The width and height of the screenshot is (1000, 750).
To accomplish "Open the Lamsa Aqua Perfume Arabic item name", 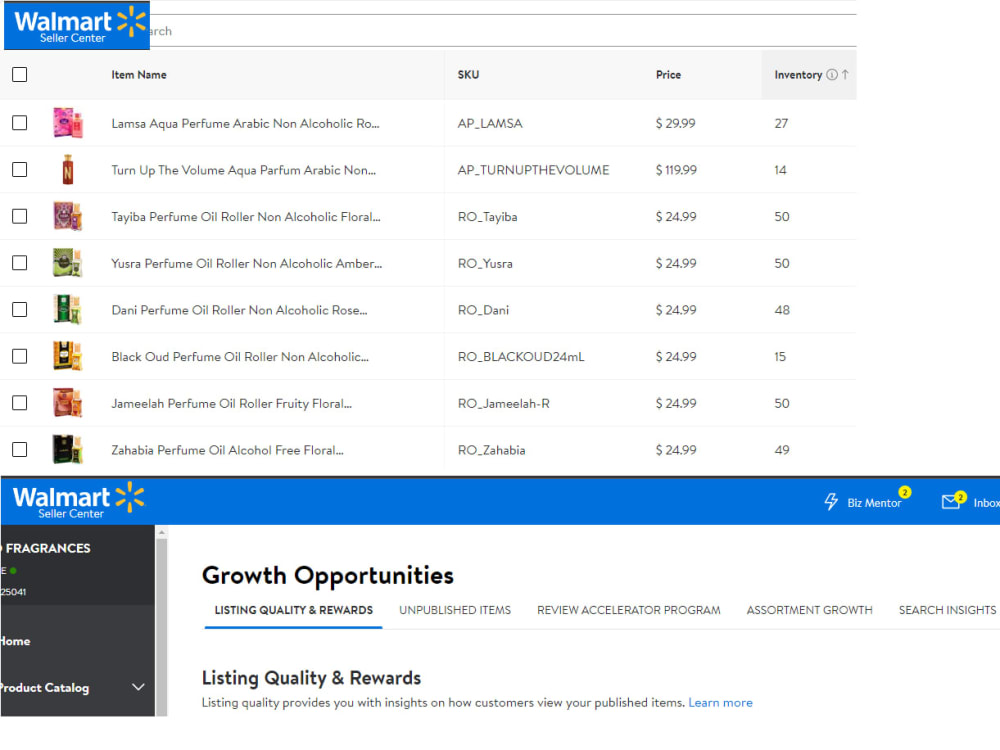I will [245, 123].
